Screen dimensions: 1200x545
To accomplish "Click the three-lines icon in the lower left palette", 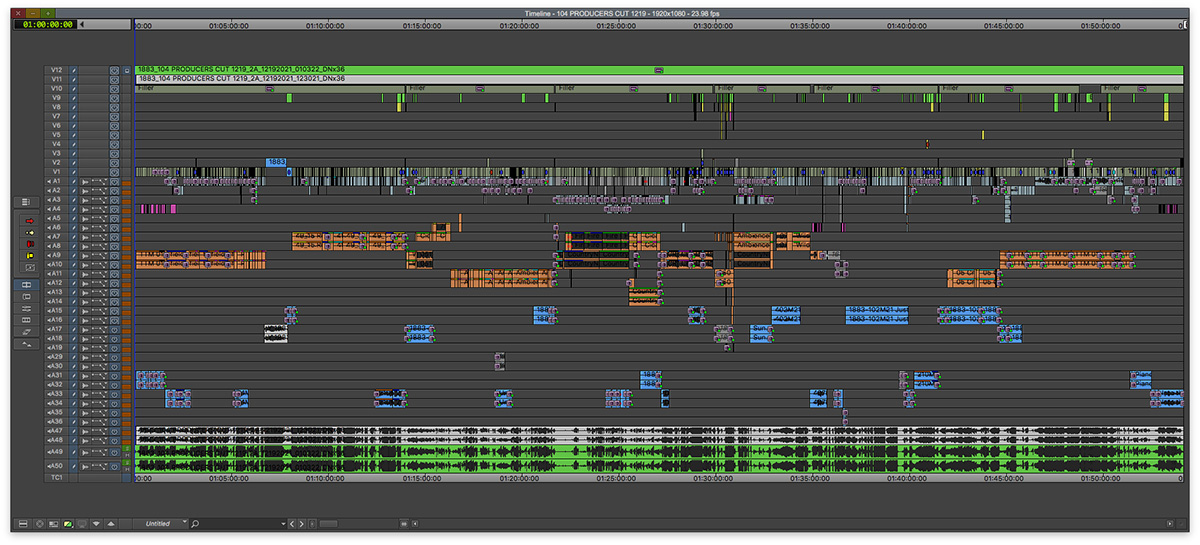I will coord(26,309).
